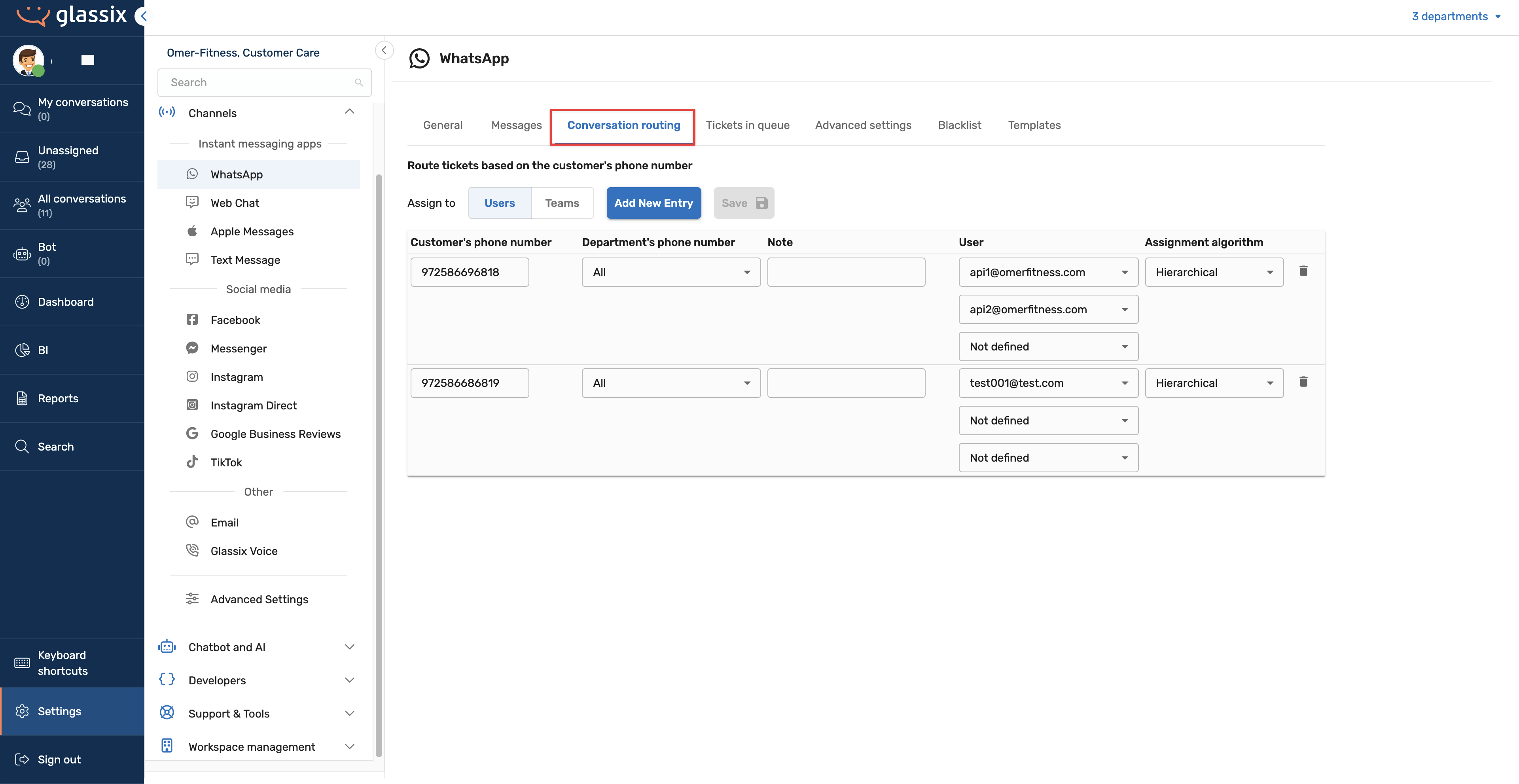Click the settings Search field

[259, 83]
